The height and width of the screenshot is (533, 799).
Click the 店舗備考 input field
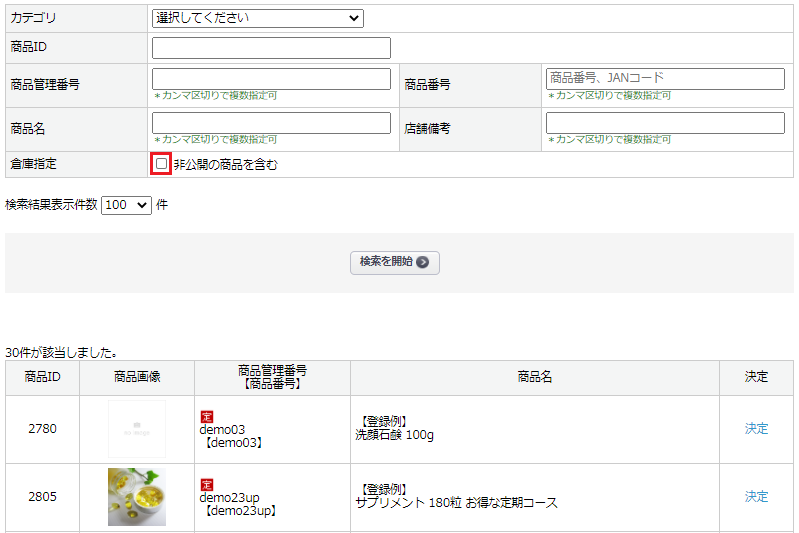click(x=665, y=123)
